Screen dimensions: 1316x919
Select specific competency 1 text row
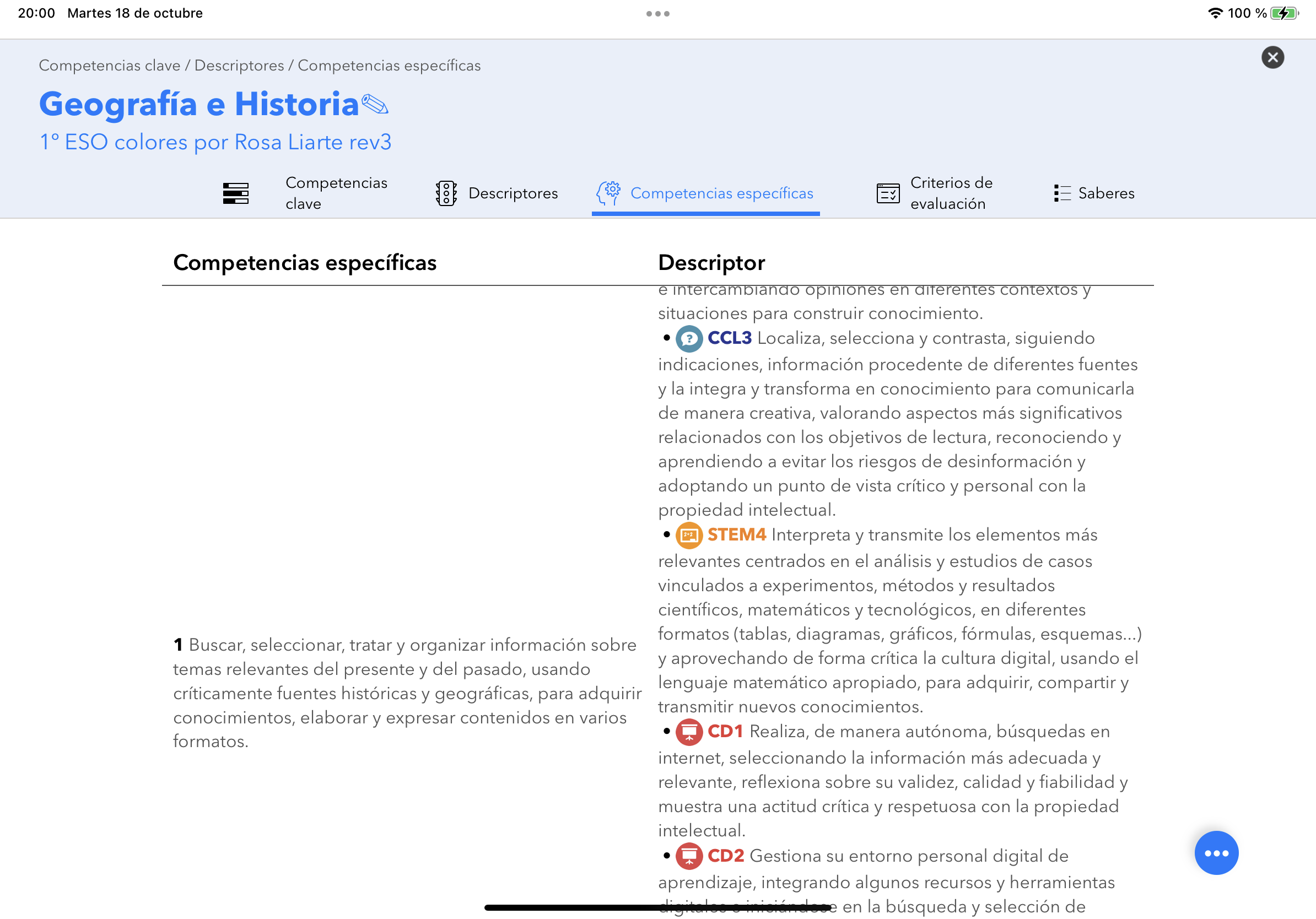click(x=406, y=693)
